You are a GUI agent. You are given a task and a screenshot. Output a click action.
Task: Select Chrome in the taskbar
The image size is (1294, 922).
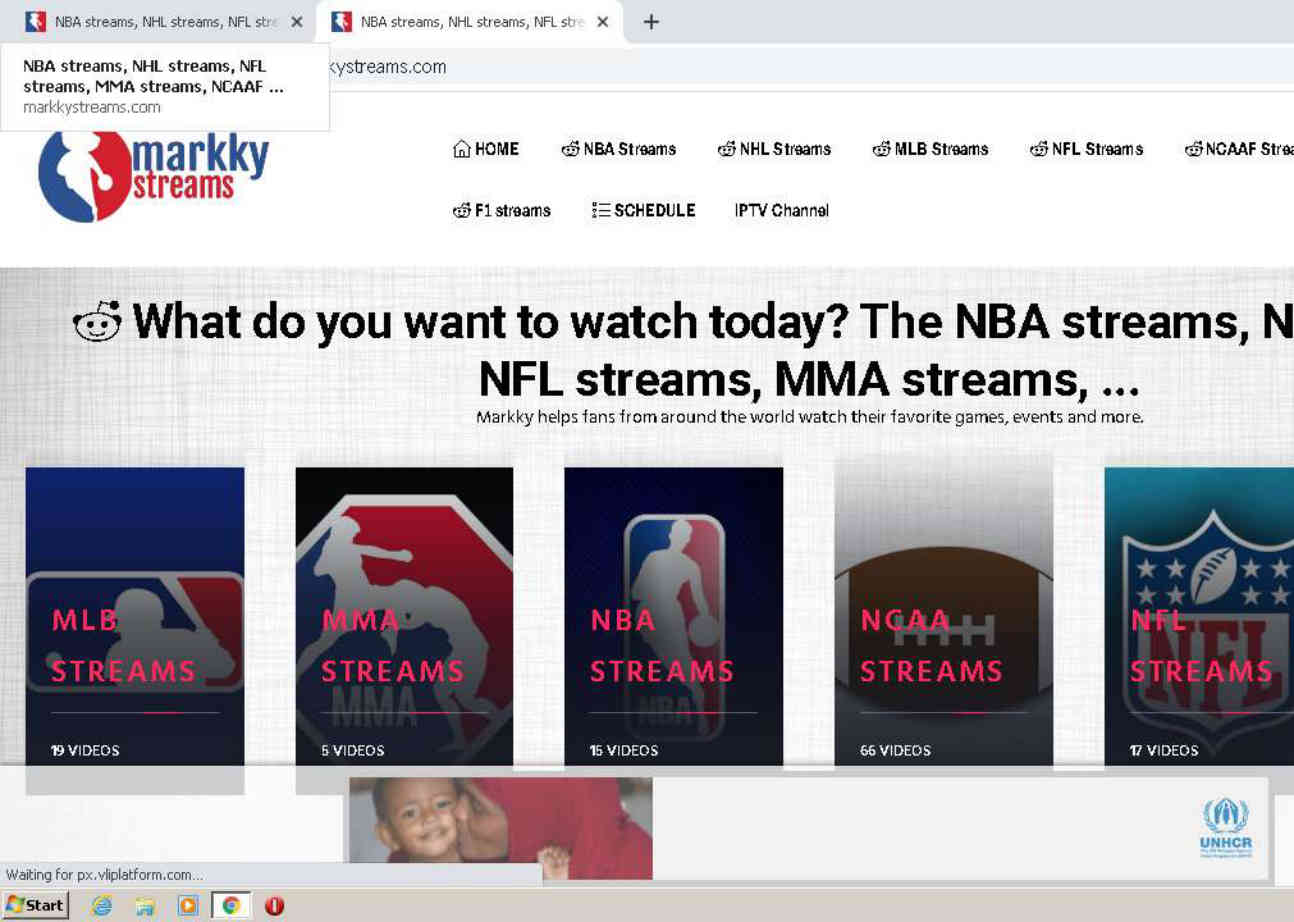[231, 905]
